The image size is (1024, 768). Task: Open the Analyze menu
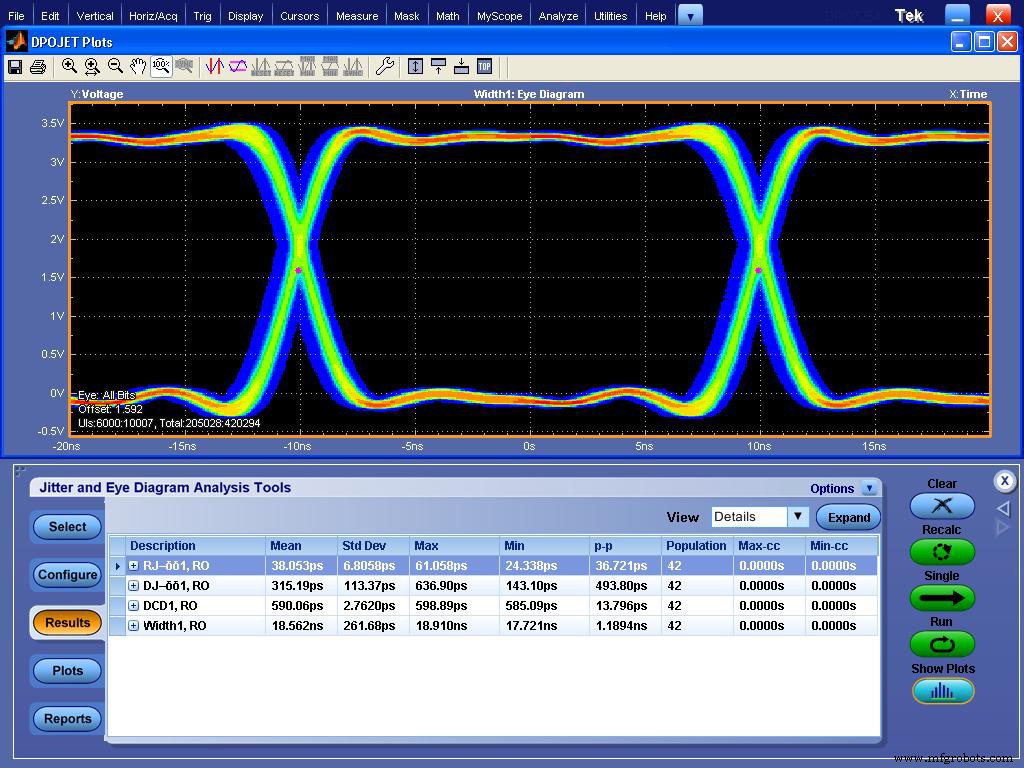[x=558, y=15]
